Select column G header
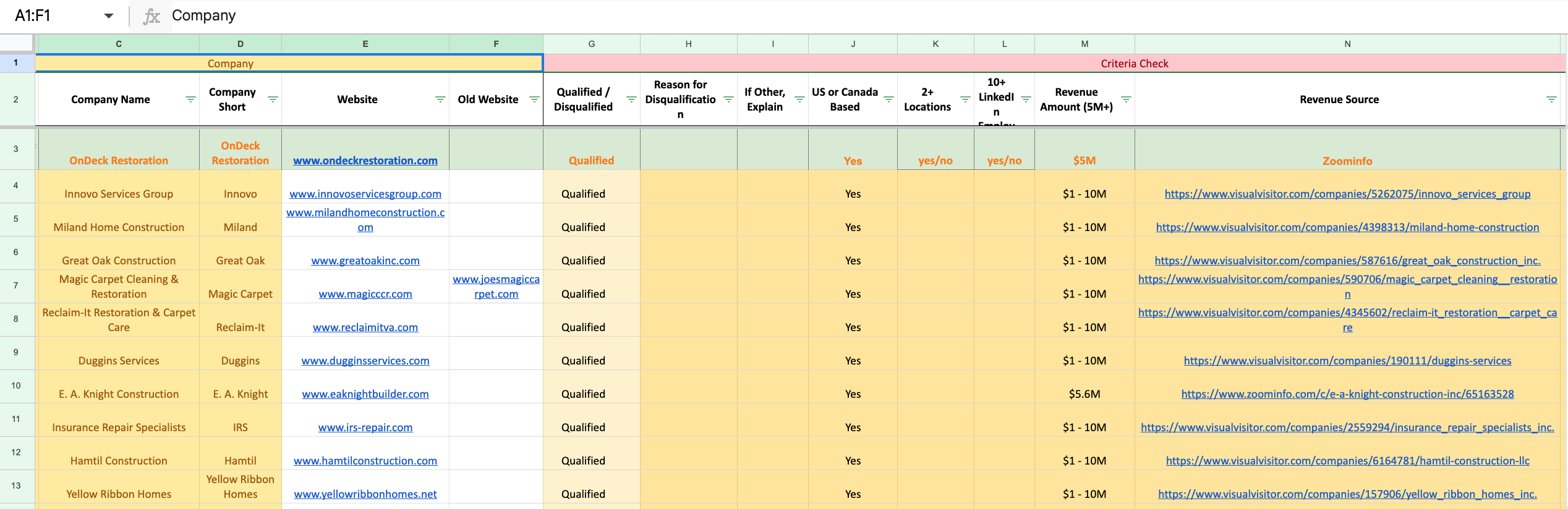 click(x=591, y=44)
